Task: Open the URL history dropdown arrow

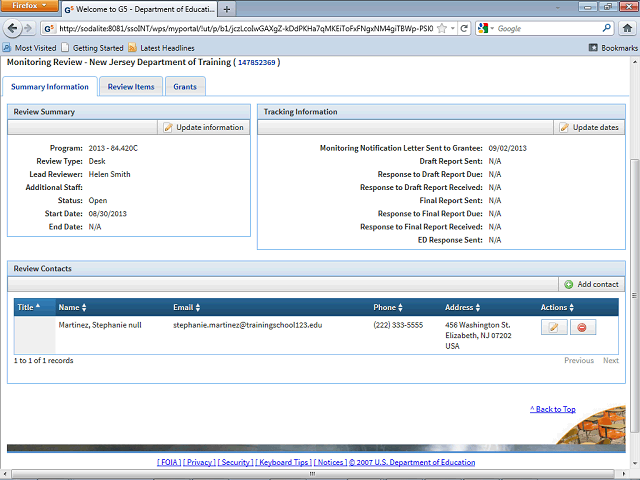Action: tap(453, 28)
